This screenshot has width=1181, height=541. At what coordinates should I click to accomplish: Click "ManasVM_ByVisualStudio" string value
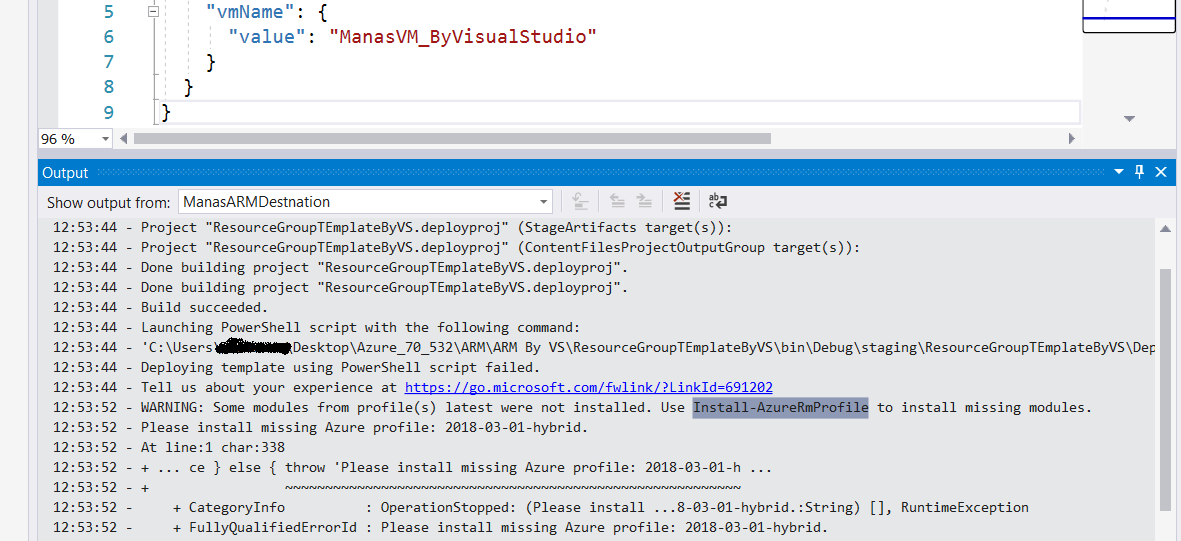point(462,36)
